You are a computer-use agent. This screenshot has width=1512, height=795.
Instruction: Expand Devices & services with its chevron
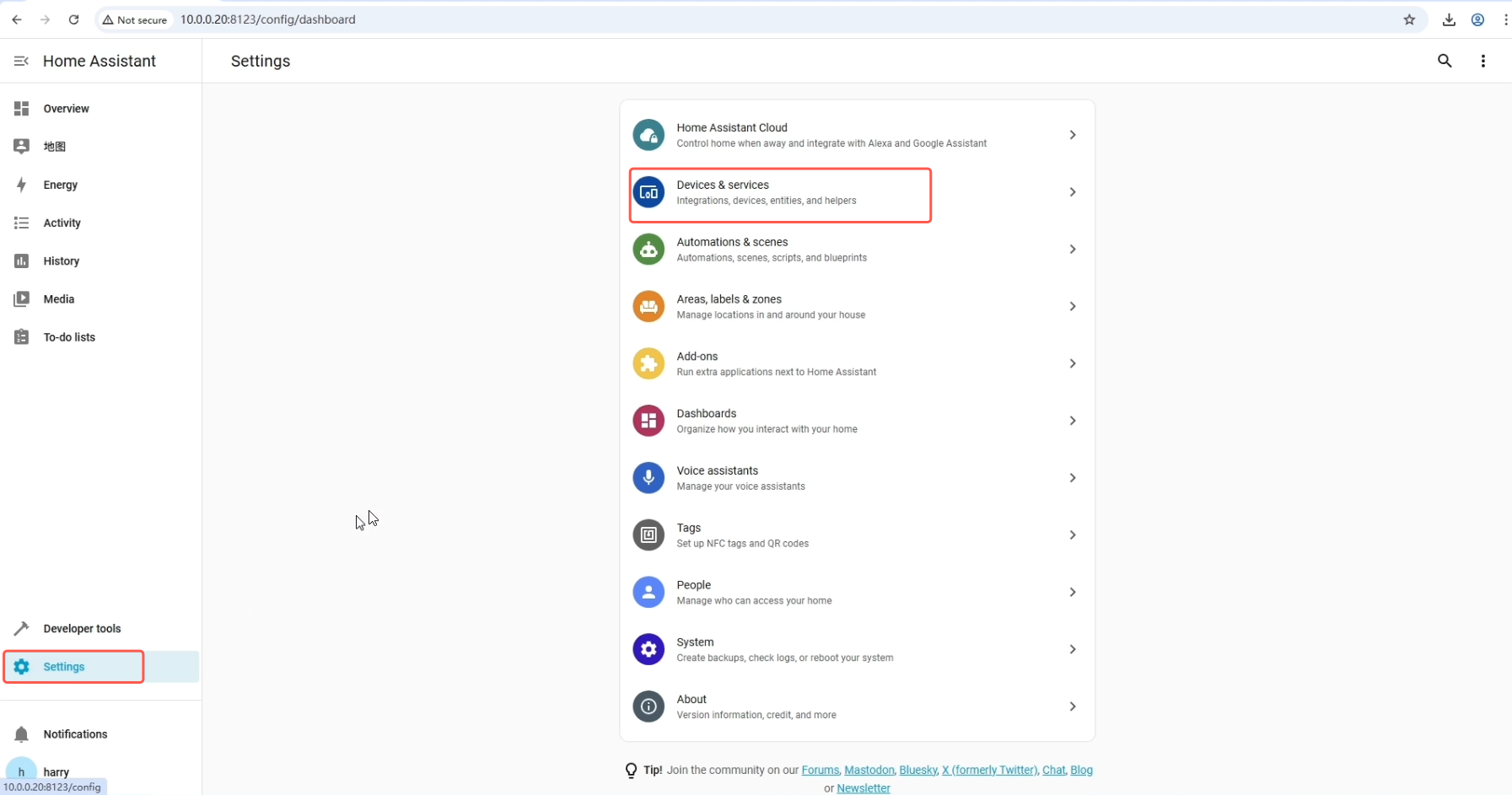[1072, 192]
